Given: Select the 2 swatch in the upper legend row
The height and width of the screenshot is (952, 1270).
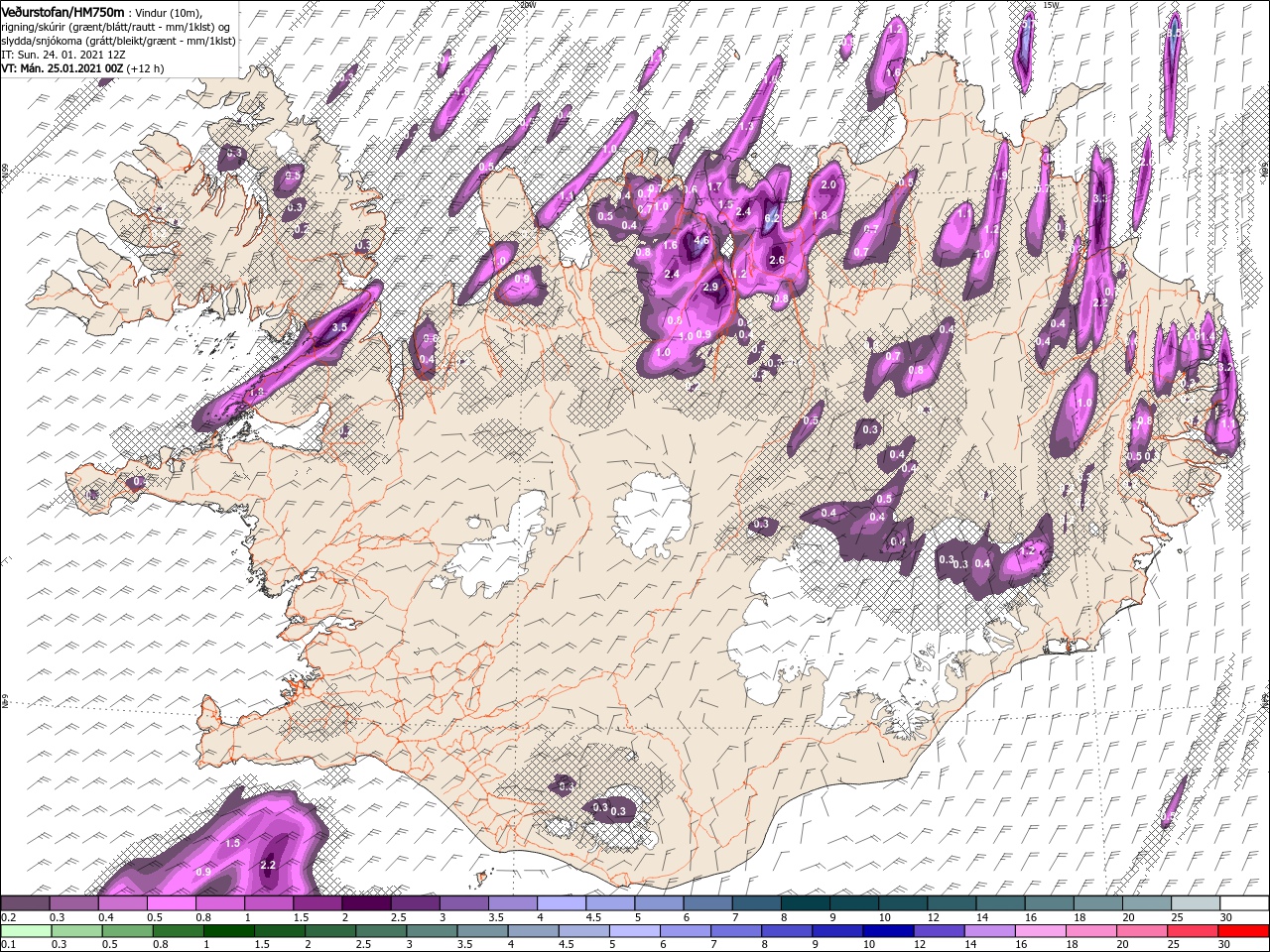Looking at the screenshot, I should pos(366,903).
